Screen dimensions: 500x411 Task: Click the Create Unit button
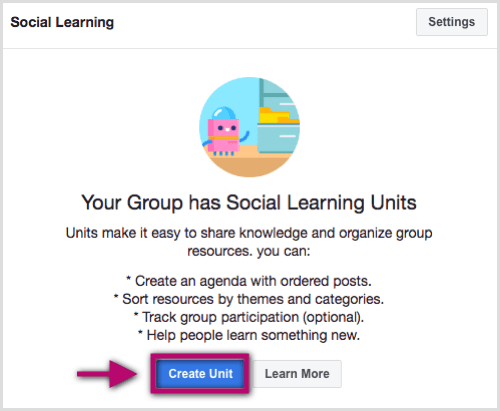pos(200,374)
